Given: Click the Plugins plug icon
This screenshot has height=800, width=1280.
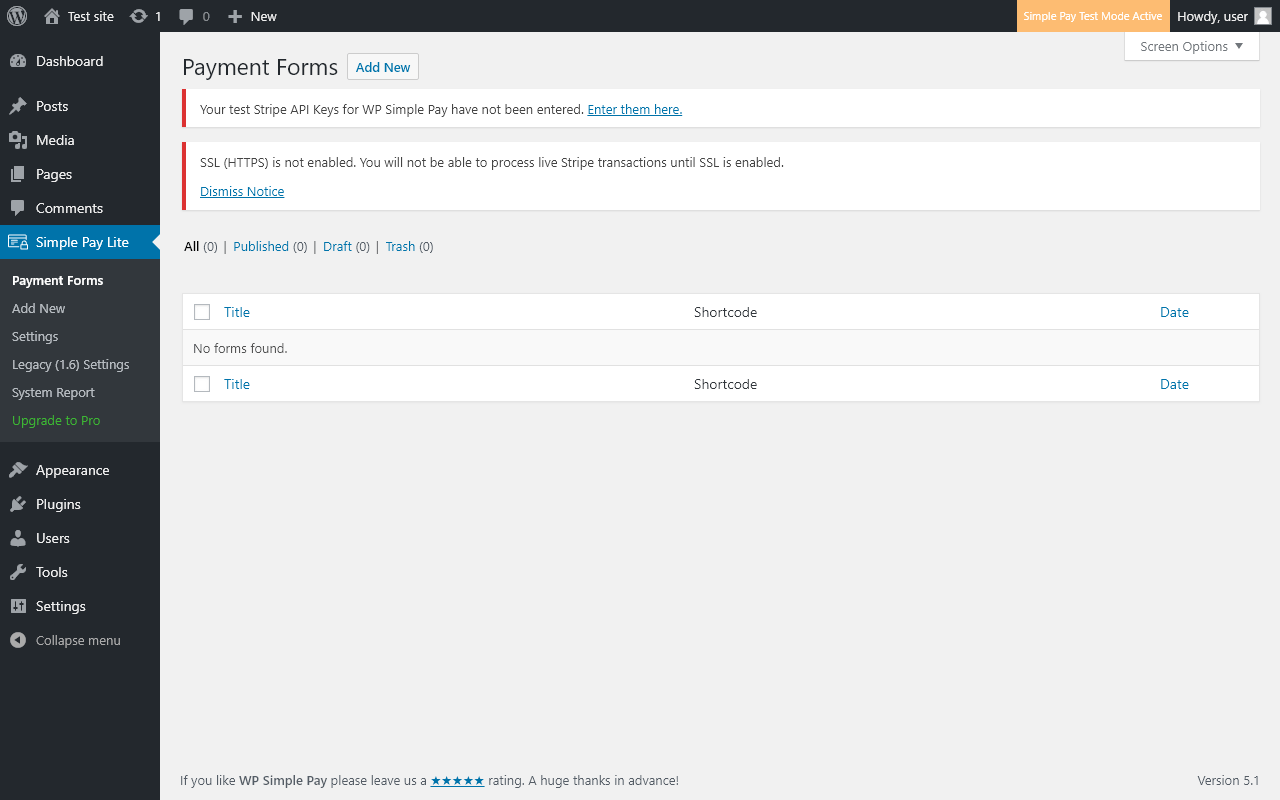Looking at the screenshot, I should point(18,504).
